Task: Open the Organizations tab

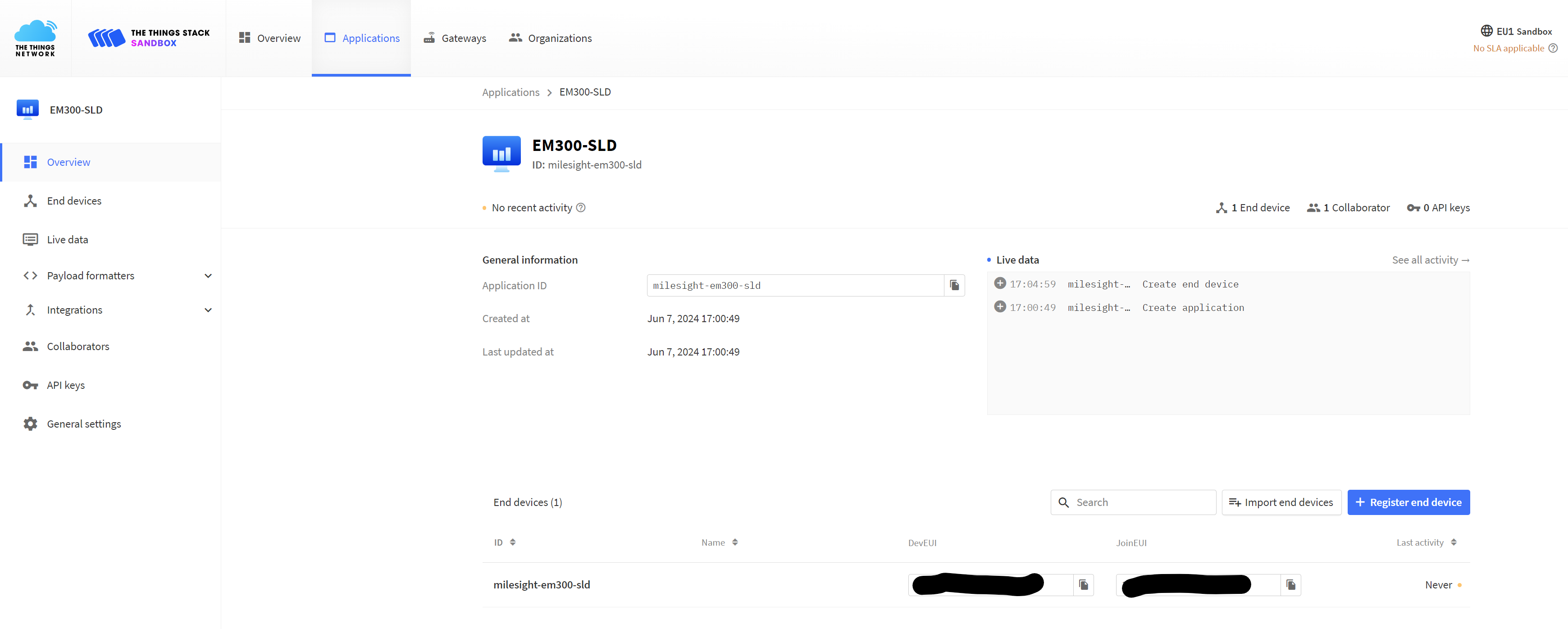Action: [550, 38]
